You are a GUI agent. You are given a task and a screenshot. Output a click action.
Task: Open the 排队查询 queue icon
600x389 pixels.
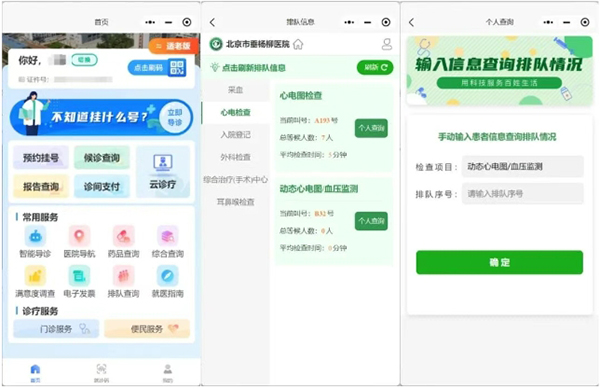click(123, 276)
